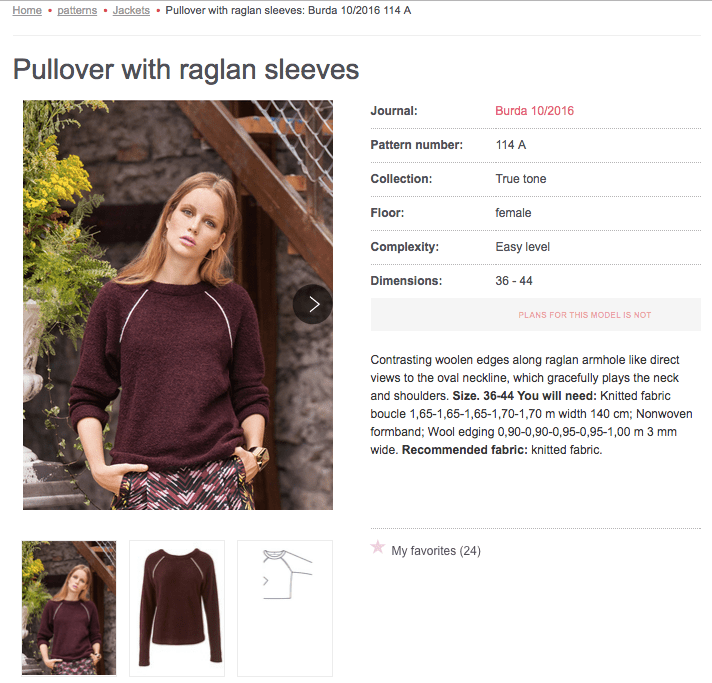Screen dimensions: 712x683
Task: Click the next photo arrow on main image
Action: (313, 304)
